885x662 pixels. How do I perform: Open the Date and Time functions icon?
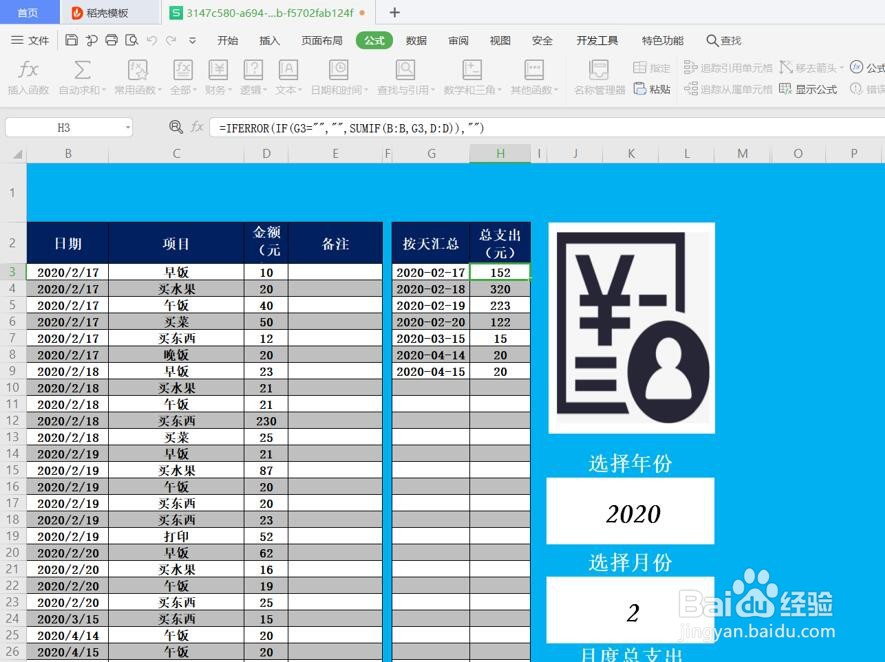point(337,80)
